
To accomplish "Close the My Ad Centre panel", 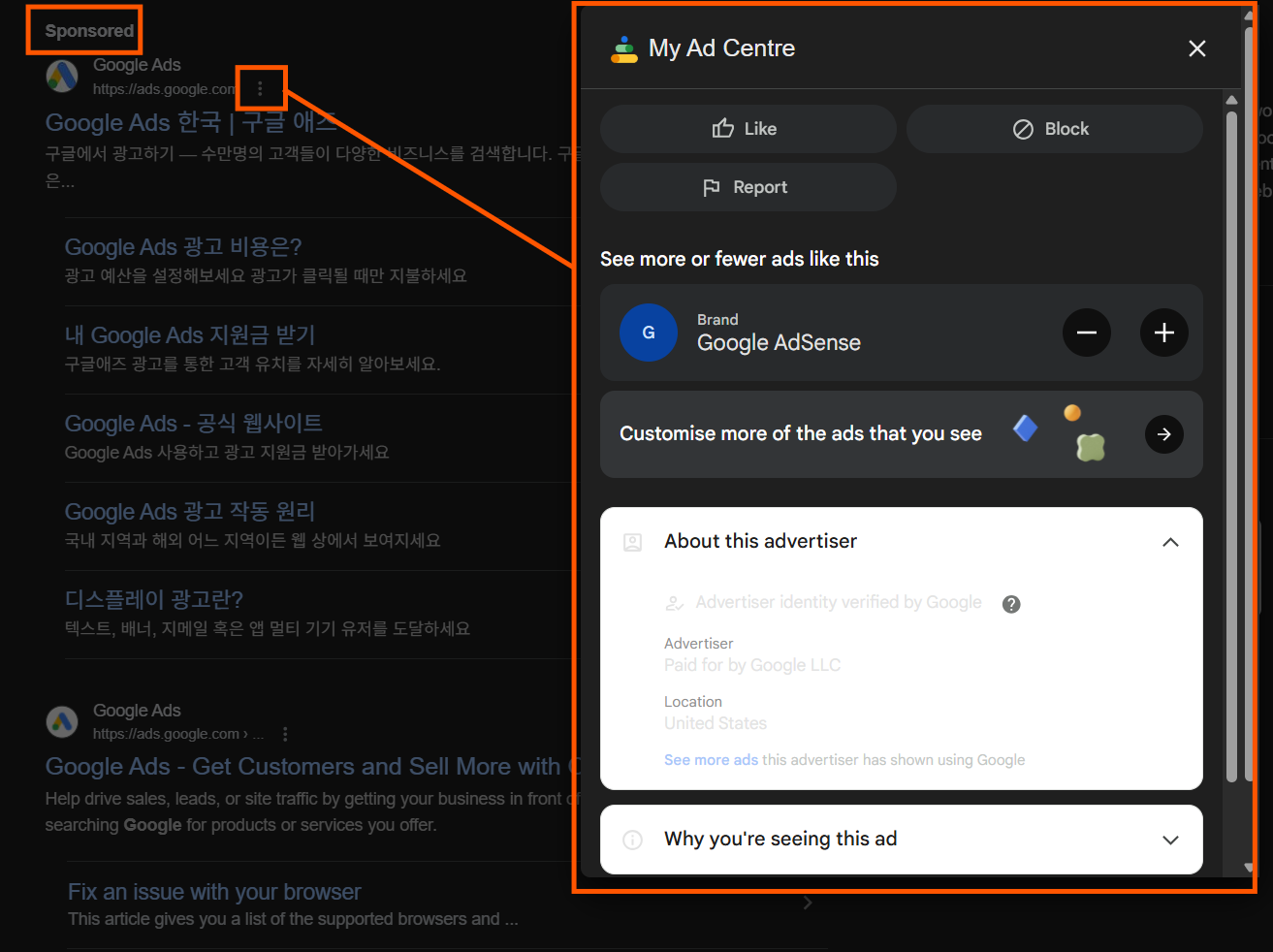I will [x=1197, y=48].
